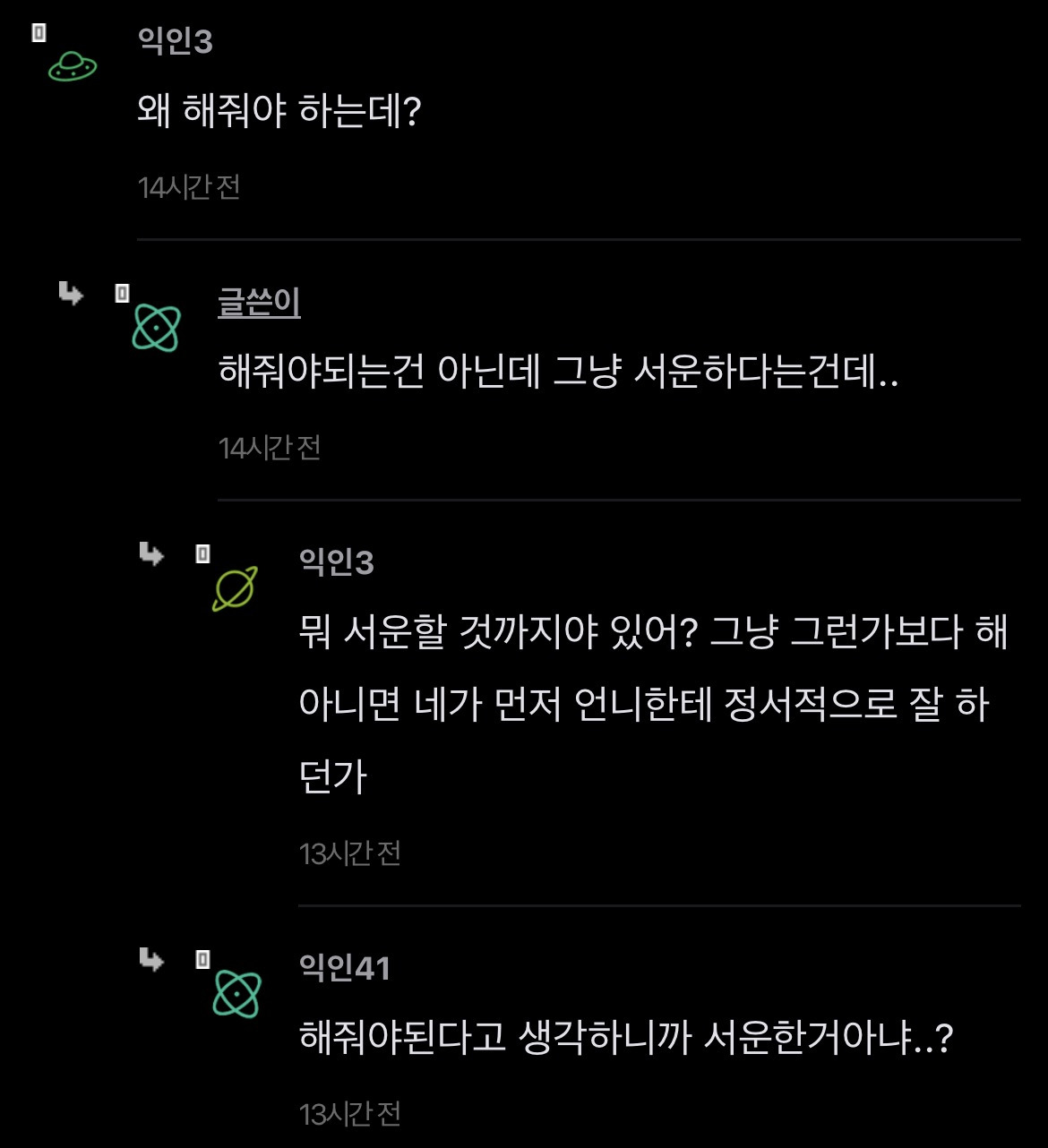
Task: Click the 14시간 전 timestamp under 글쓴이's comment
Action: tap(270, 448)
